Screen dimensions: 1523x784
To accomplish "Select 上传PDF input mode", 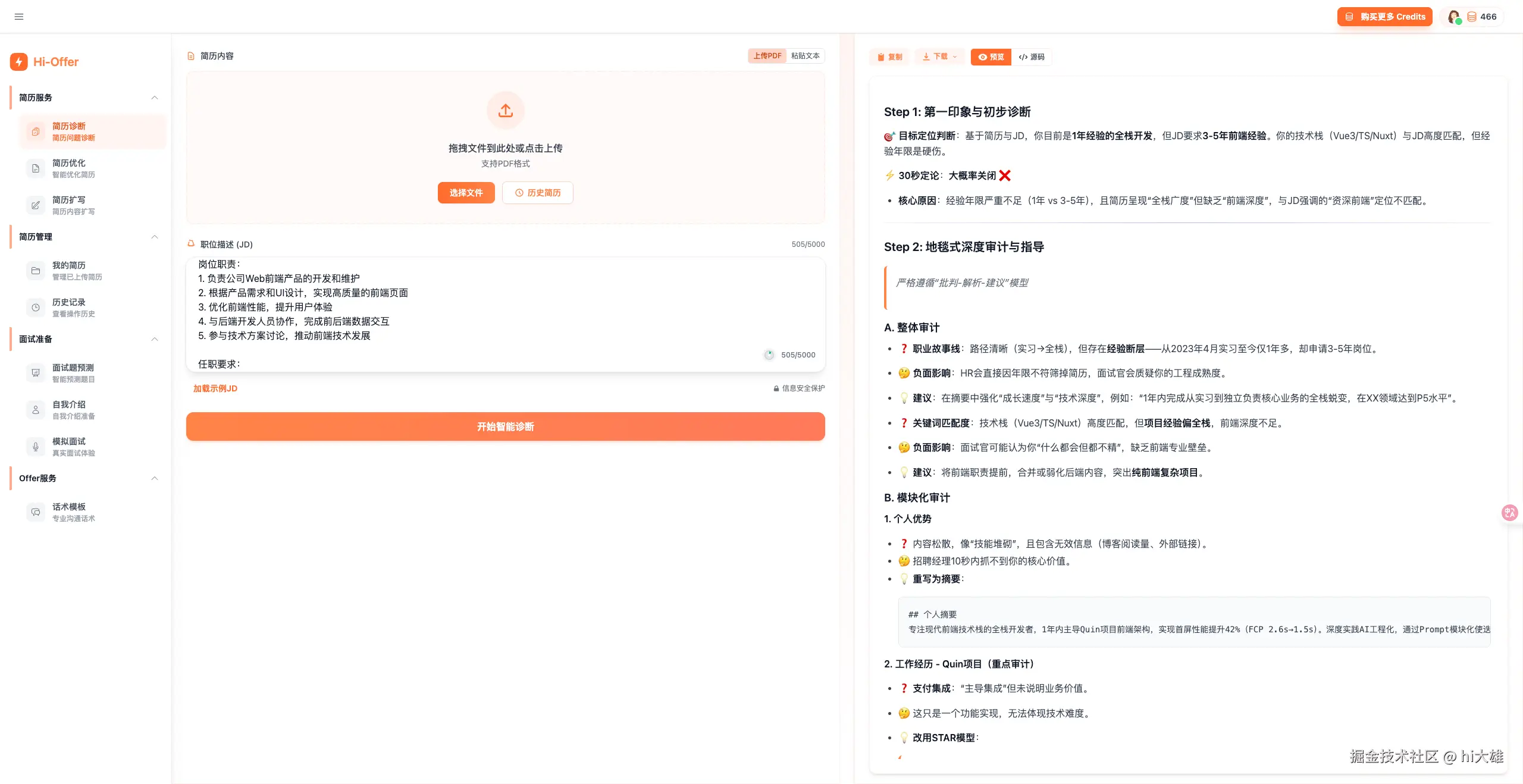I will point(767,56).
